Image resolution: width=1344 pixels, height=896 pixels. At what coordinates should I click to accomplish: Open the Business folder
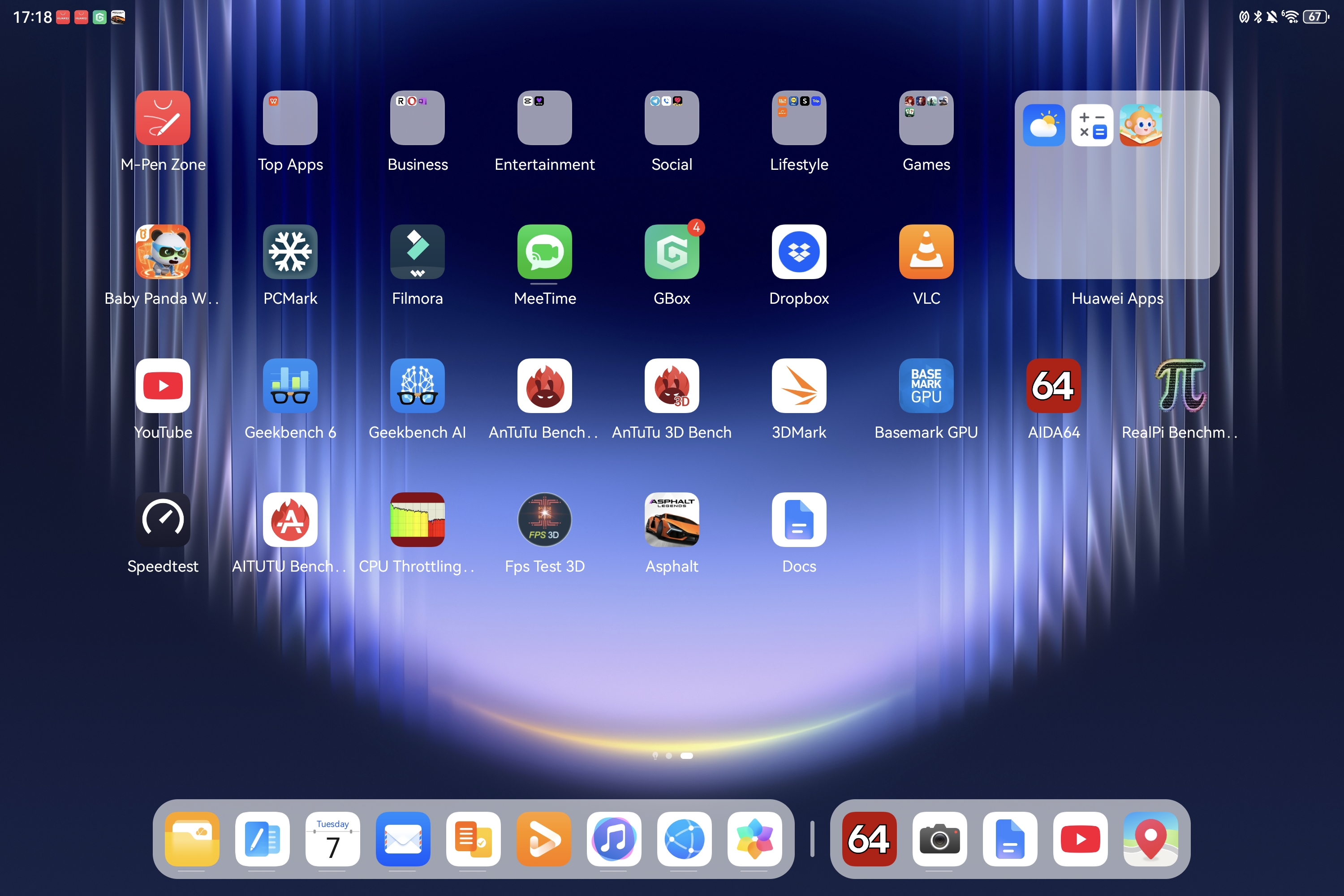pos(418,118)
